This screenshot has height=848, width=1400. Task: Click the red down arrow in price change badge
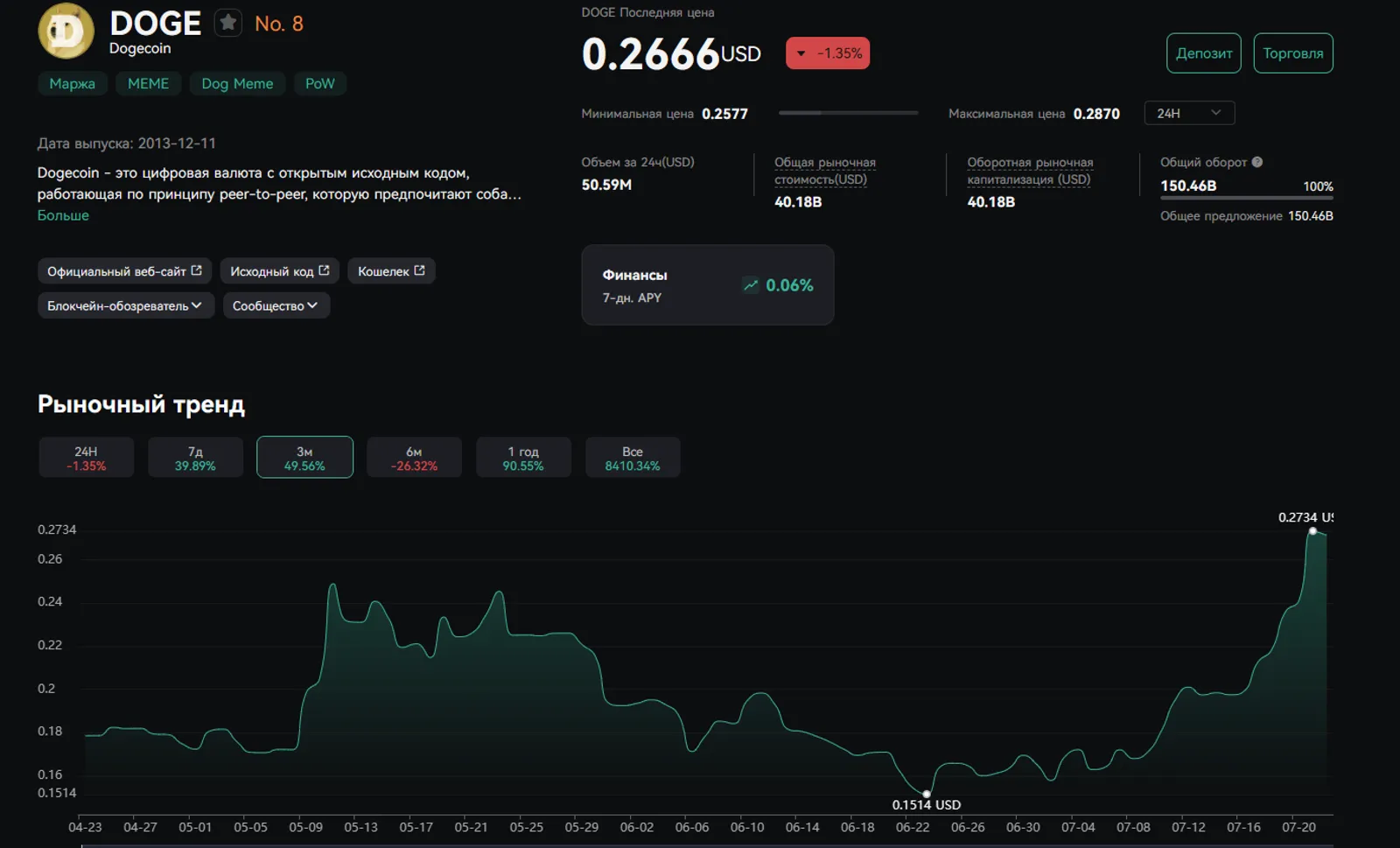[801, 53]
